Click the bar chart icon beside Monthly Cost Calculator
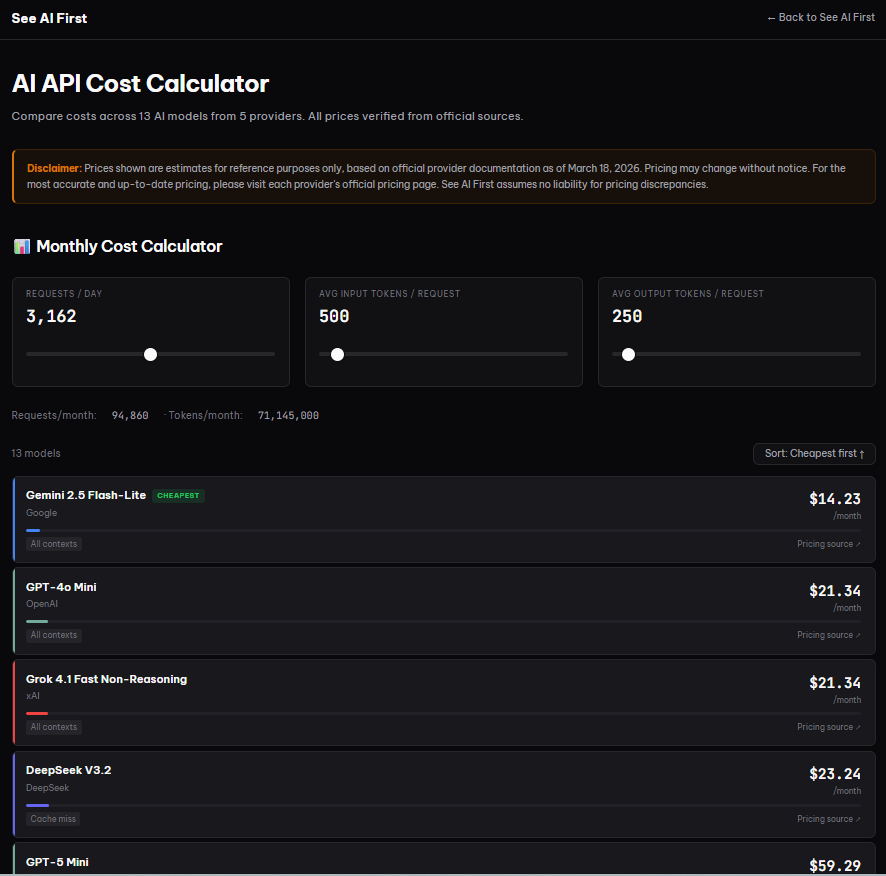Image resolution: width=886 pixels, height=876 pixels. tap(21, 246)
